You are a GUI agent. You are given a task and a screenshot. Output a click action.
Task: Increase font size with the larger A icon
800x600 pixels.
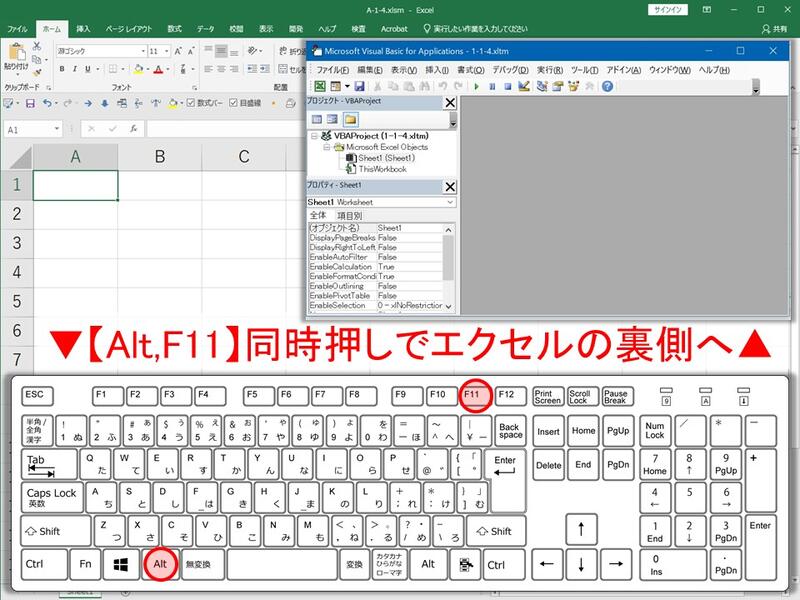pos(178,51)
